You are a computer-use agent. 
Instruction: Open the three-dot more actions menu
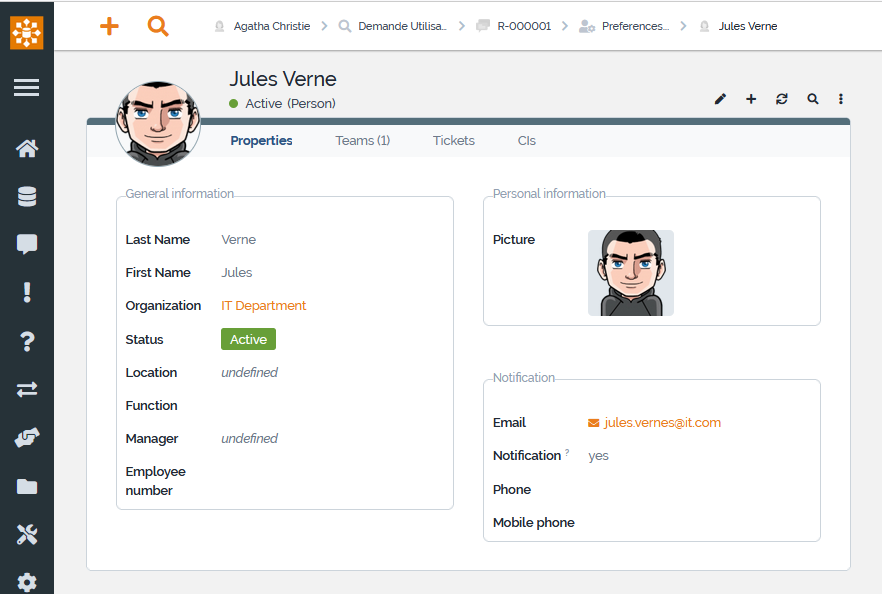841,99
